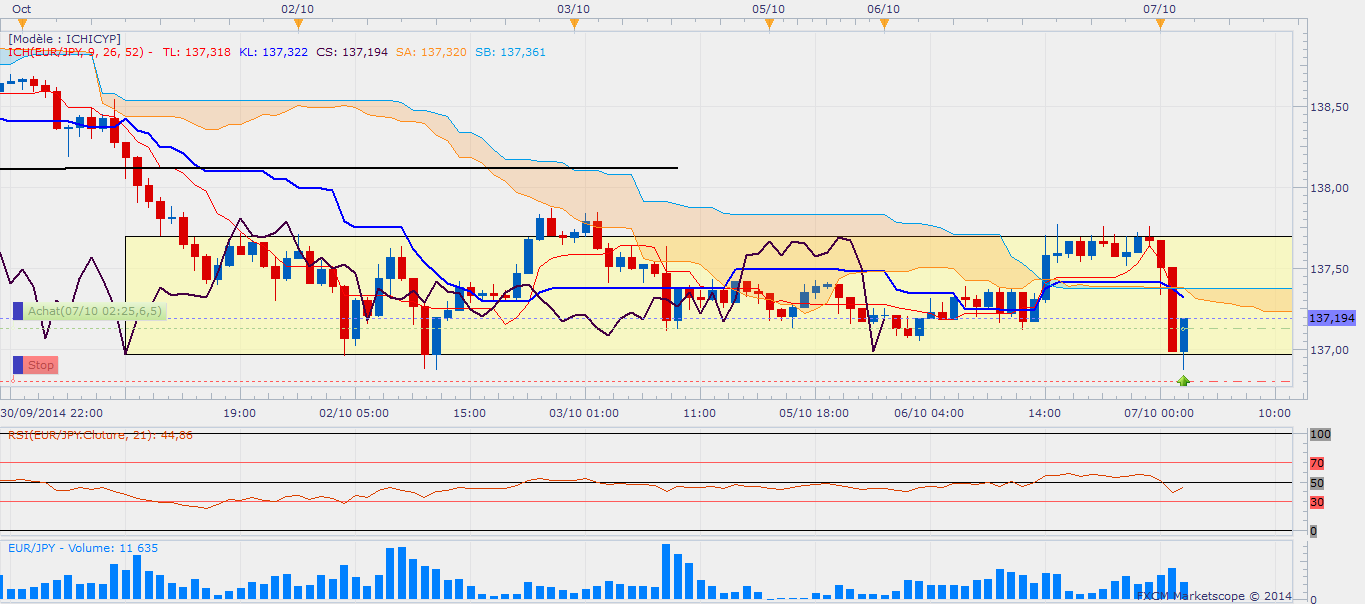Image resolution: width=1365 pixels, height=604 pixels.
Task: Select the orange day marker under '03/10'
Action: click(573, 25)
